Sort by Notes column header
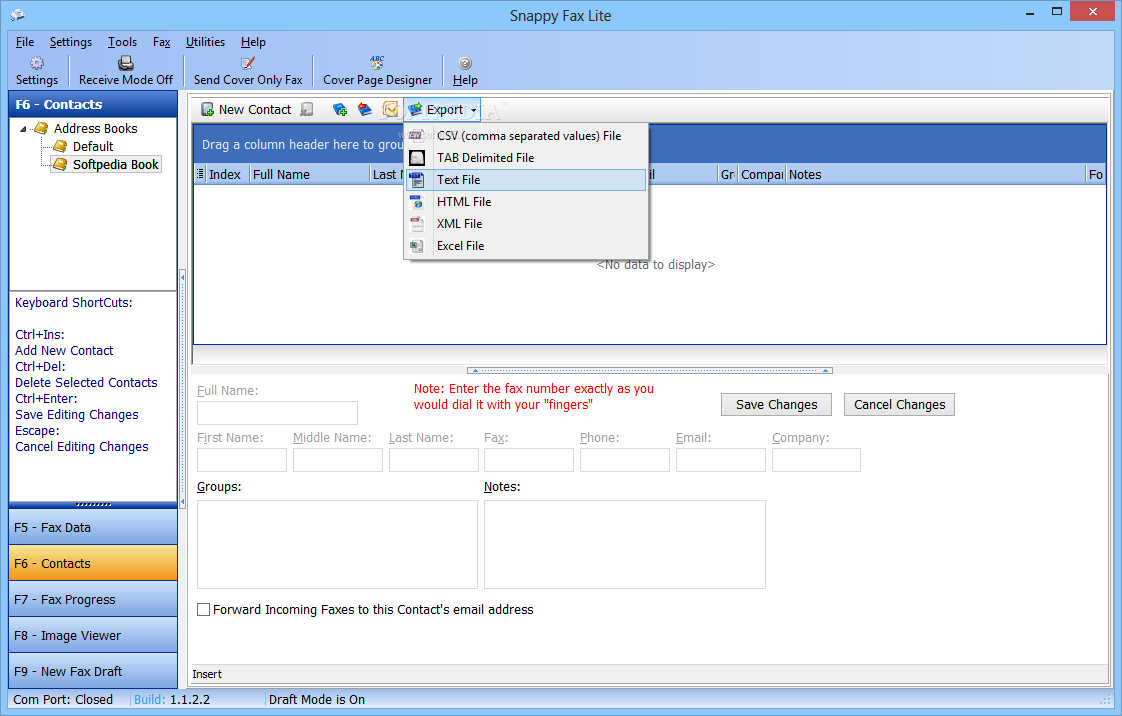This screenshot has height=716, width=1122. point(936,175)
